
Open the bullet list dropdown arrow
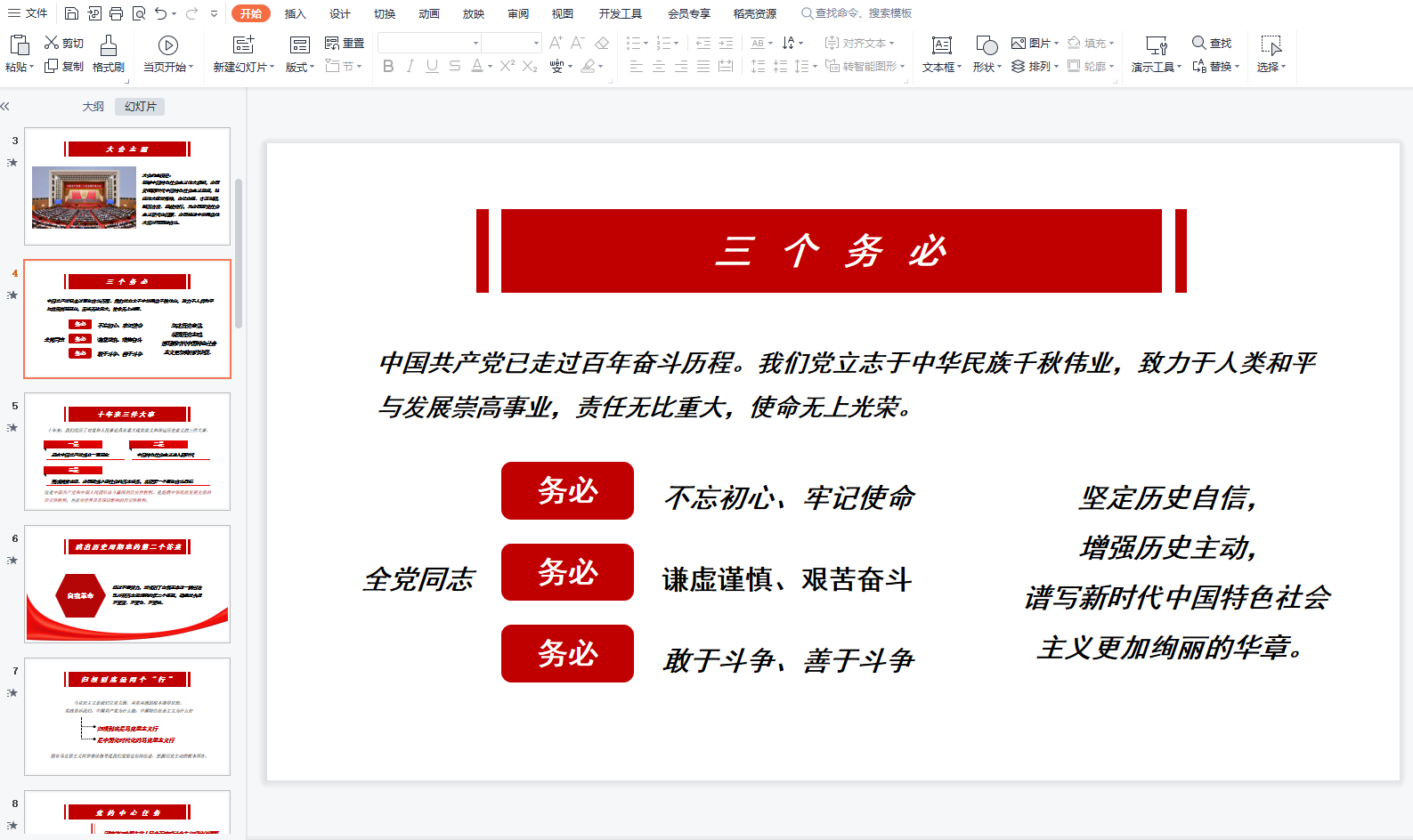646,43
